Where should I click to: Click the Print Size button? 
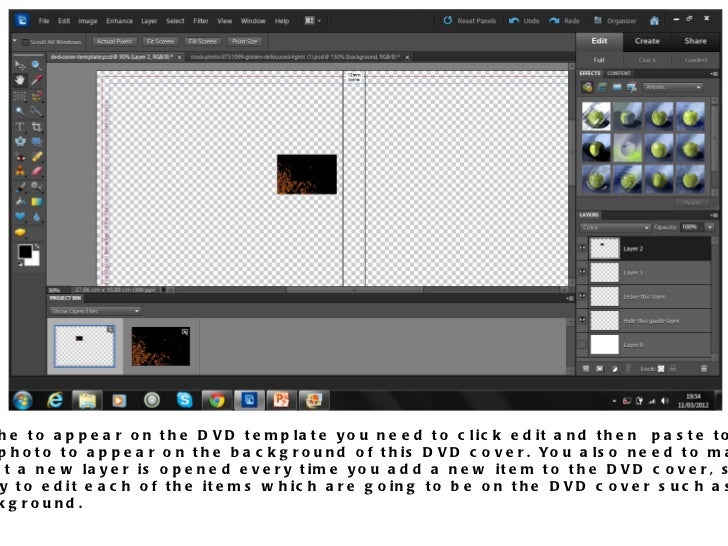tap(245, 41)
